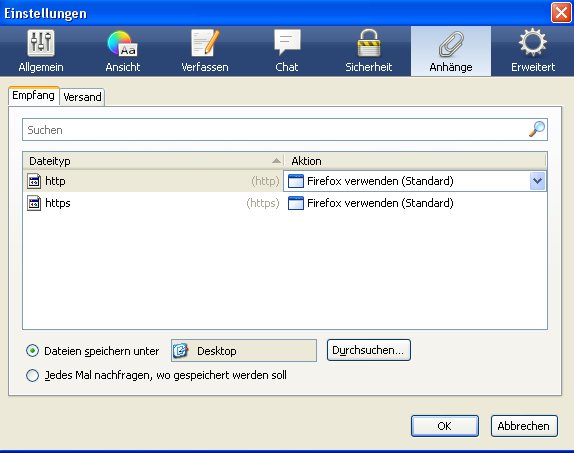
Task: Sort list by Dateityp column header
Action: [x=153, y=161]
